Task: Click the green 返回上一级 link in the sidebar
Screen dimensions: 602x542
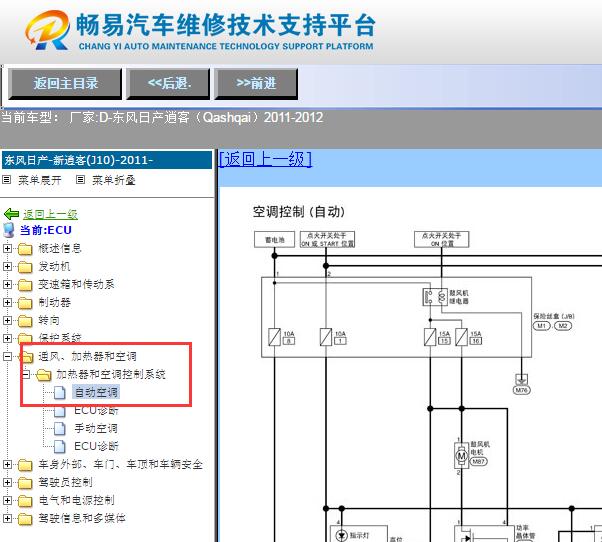Action: point(50,214)
